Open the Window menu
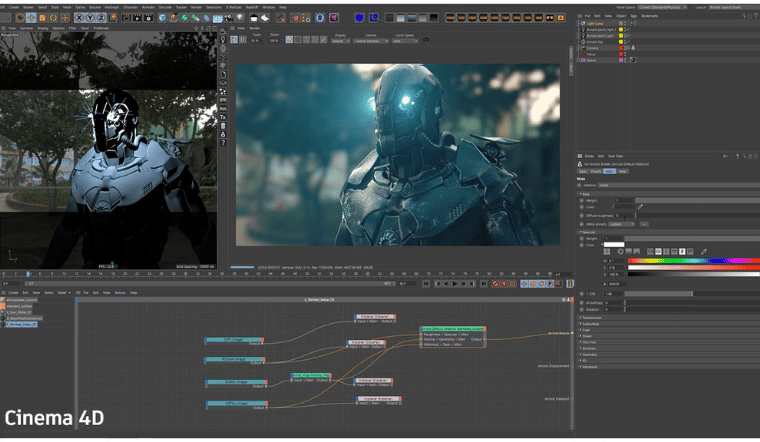Screen dimensions: 760x442 (269, 7)
